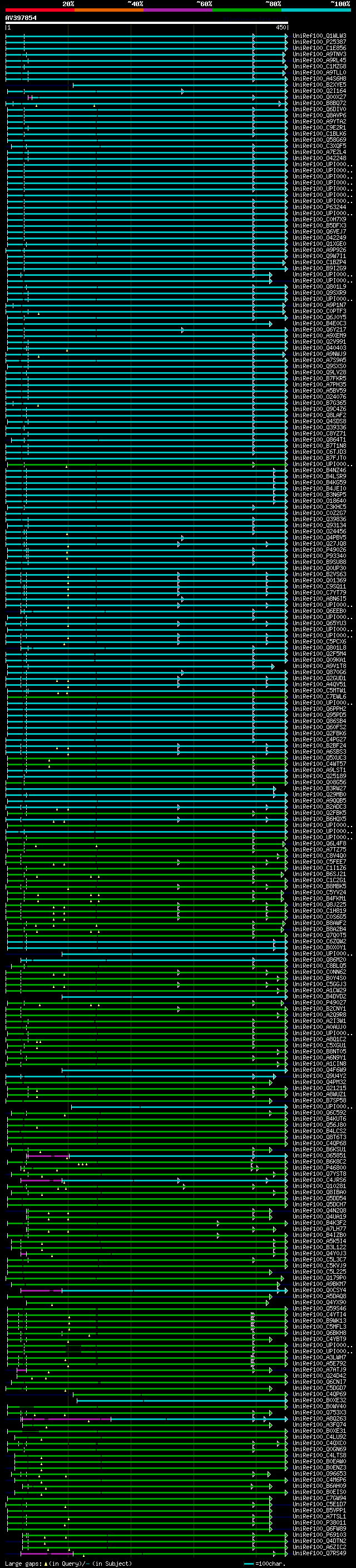Click UniRef100_Q4PBV5 label
Viewport: 356px width, 1568px height.
pos(319,537)
